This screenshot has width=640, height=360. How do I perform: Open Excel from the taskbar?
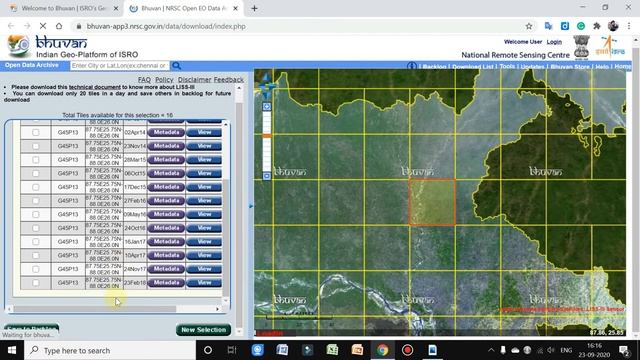tap(332, 350)
